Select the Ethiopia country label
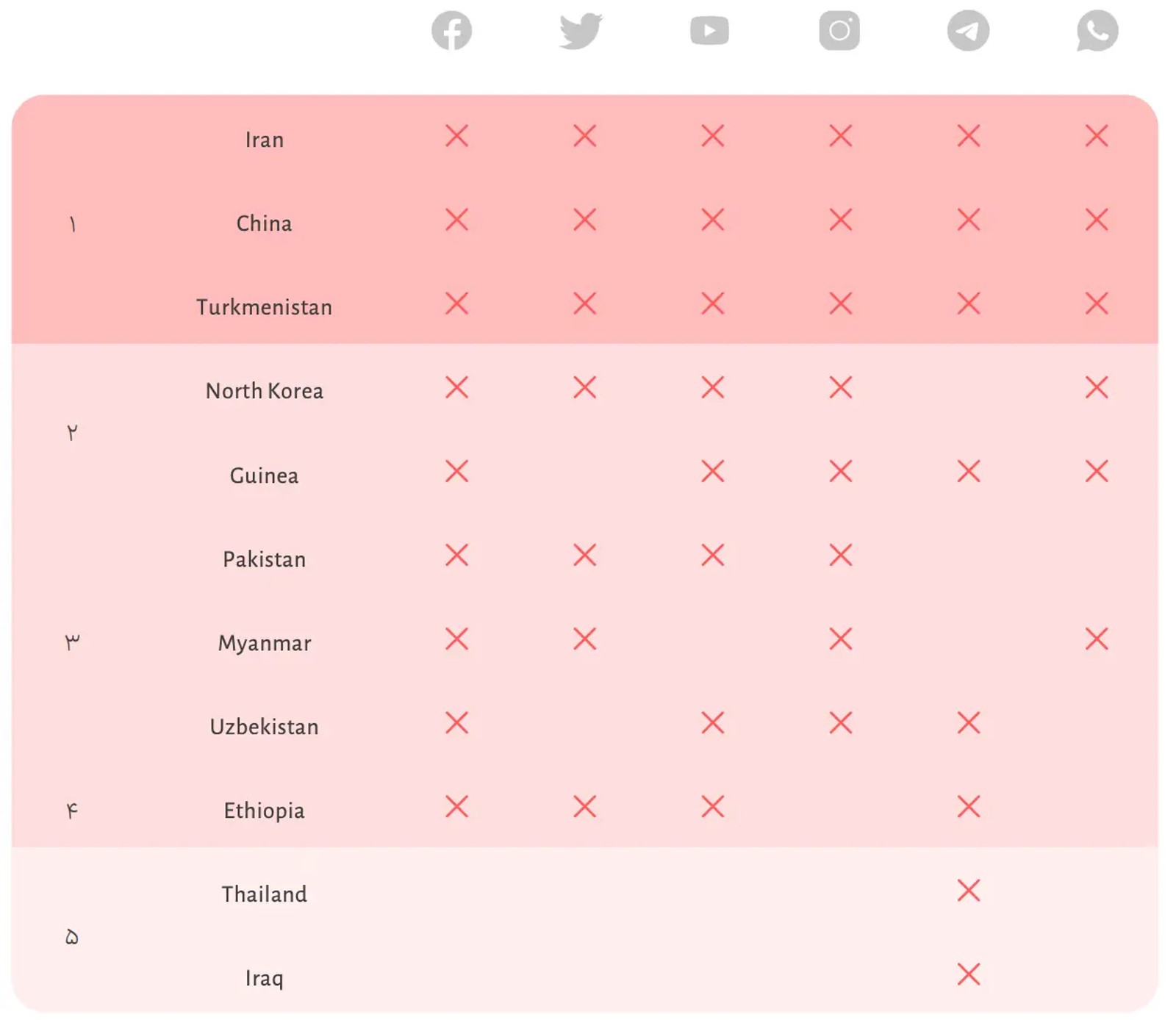The image size is (1176, 1020). (265, 811)
